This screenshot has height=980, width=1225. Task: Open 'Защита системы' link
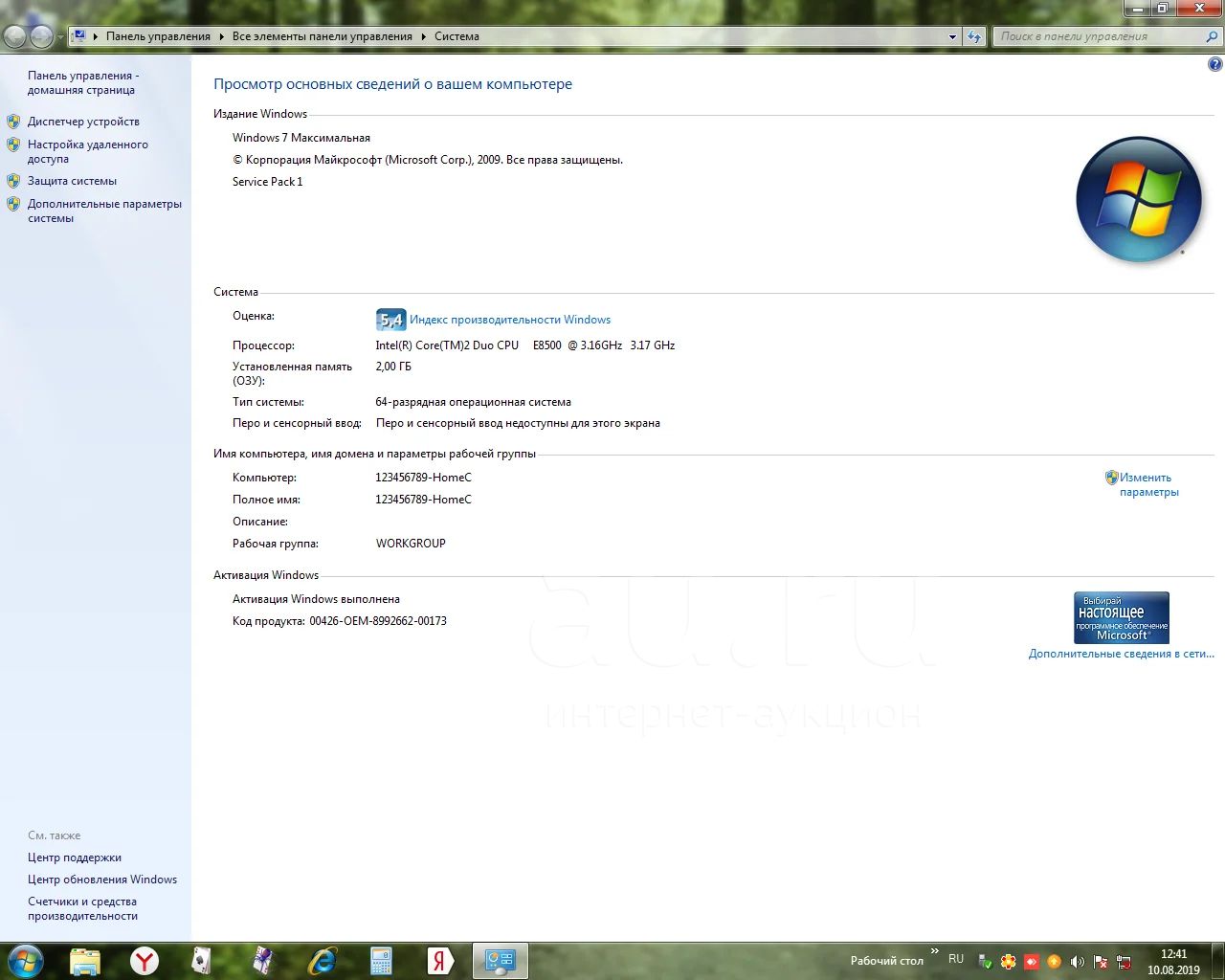(72, 181)
